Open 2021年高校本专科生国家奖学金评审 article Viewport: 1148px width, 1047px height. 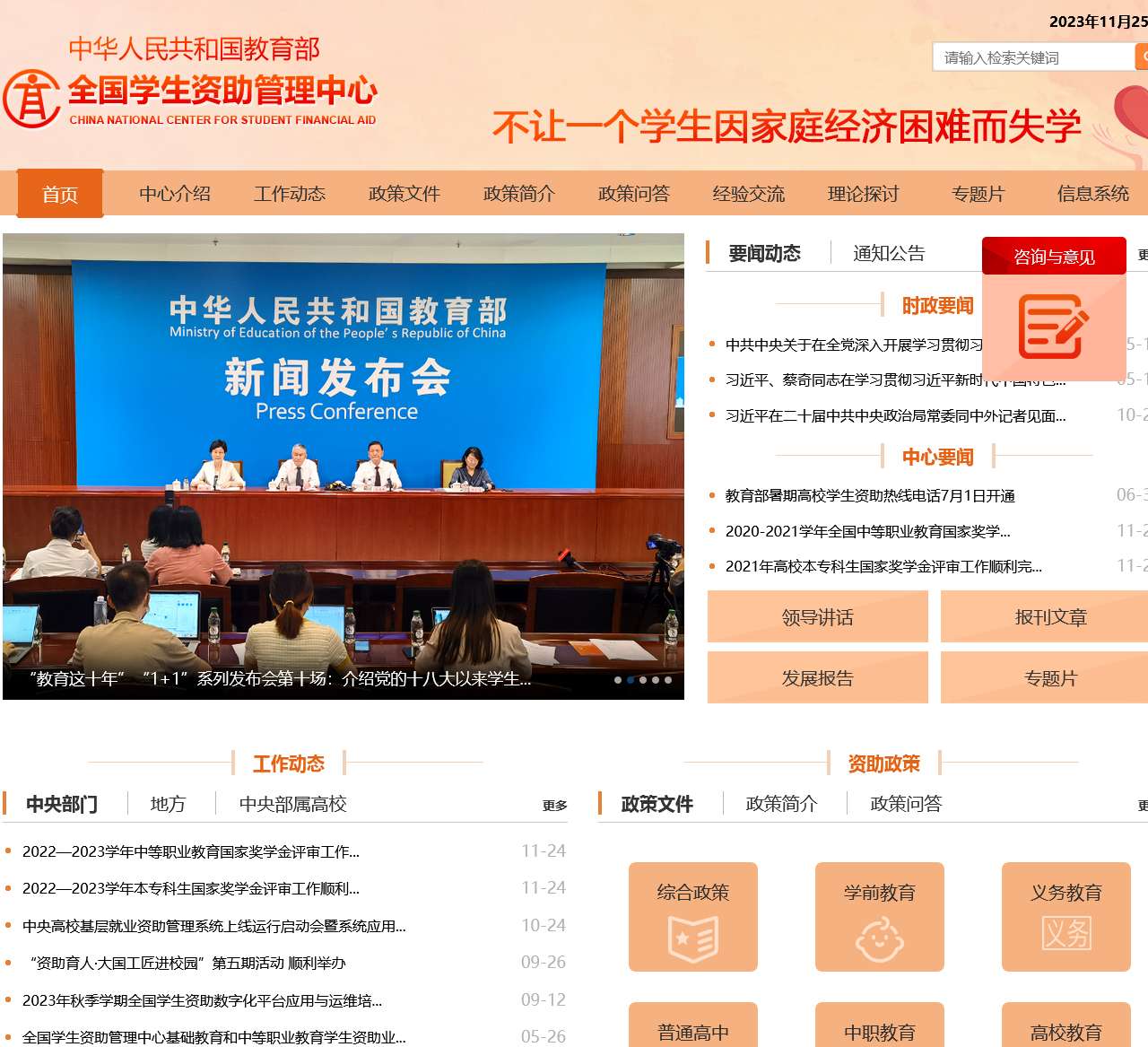[x=883, y=566]
